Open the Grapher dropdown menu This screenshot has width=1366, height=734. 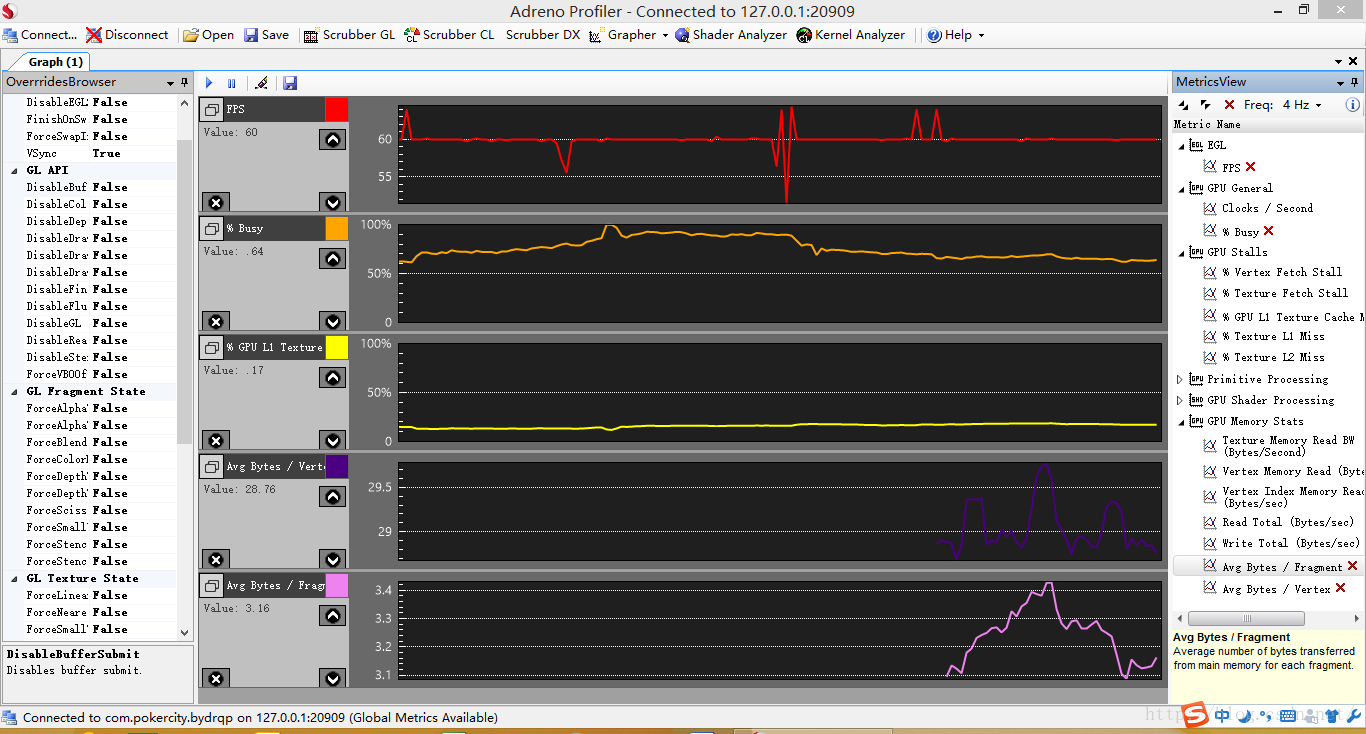629,34
